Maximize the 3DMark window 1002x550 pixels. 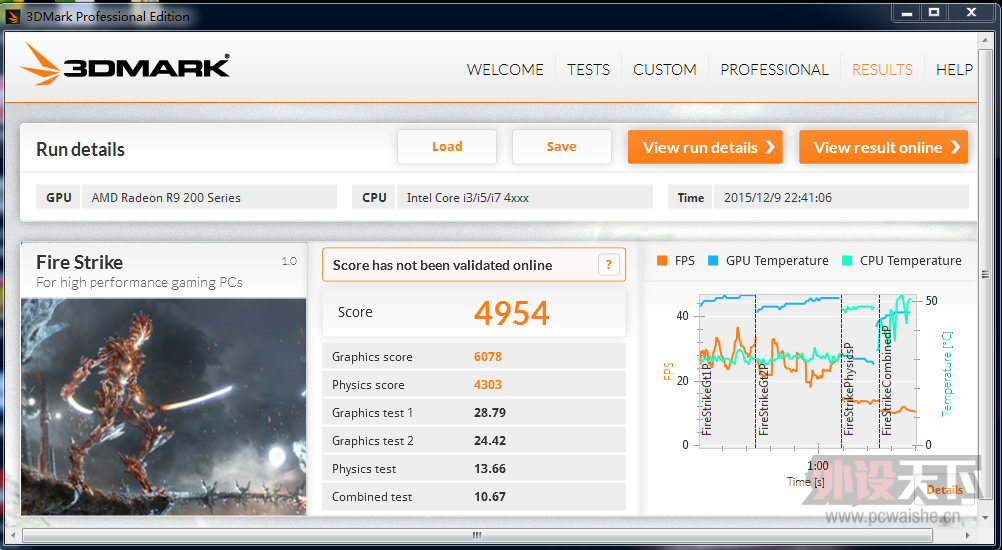coord(934,12)
